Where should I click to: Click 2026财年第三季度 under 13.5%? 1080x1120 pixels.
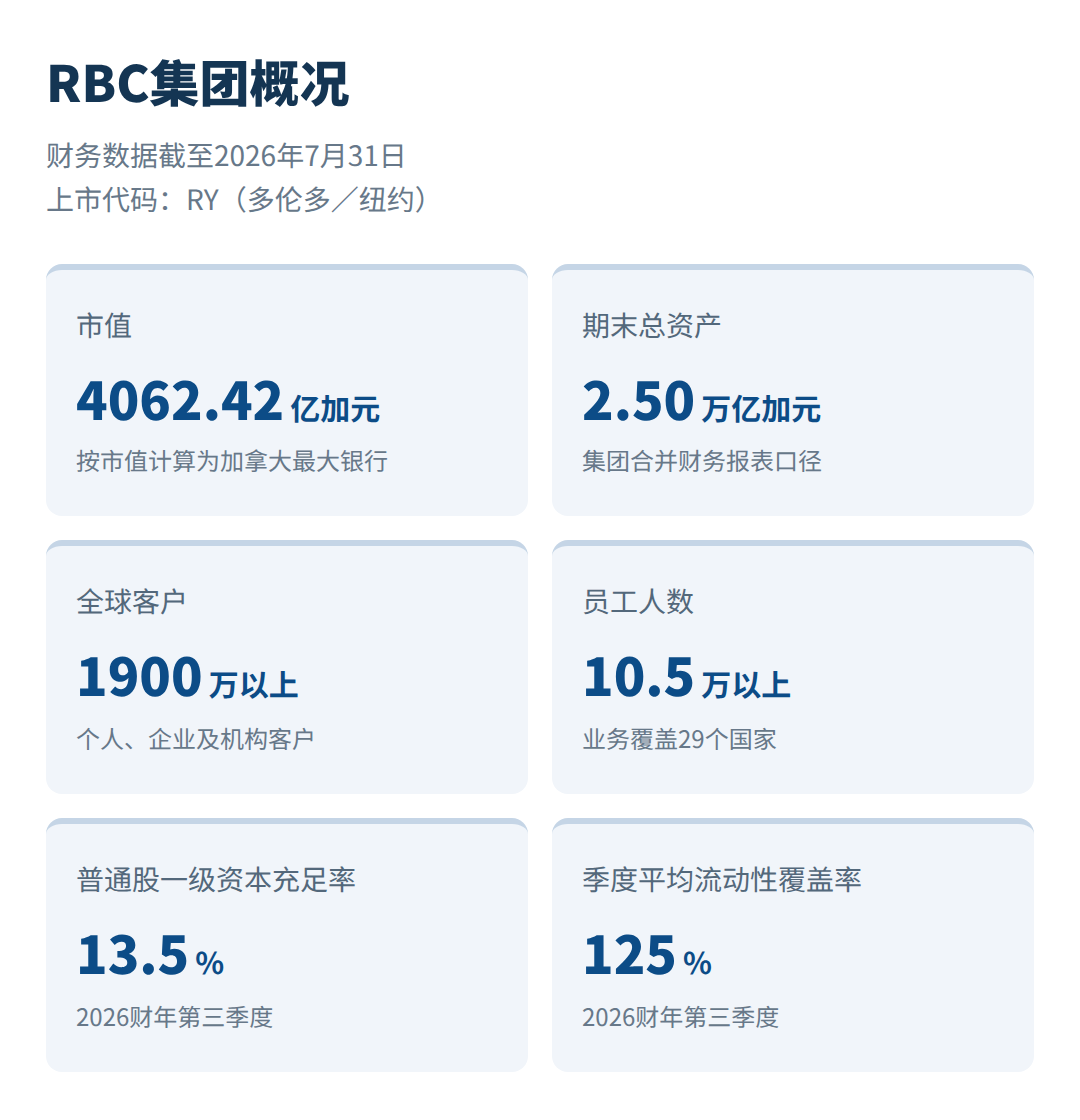pos(175,1016)
